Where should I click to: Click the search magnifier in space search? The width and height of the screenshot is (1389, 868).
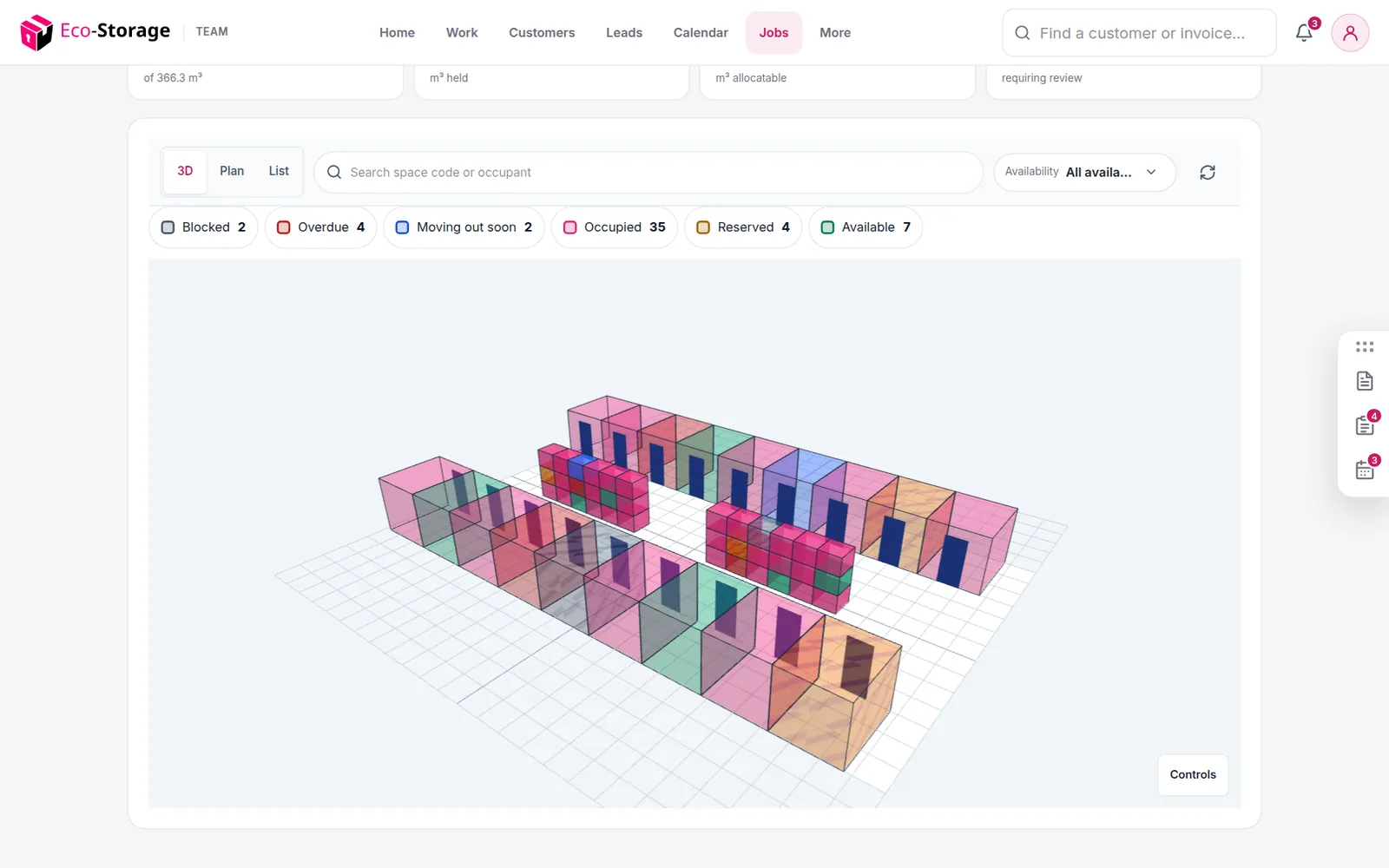pyautogui.click(x=334, y=173)
